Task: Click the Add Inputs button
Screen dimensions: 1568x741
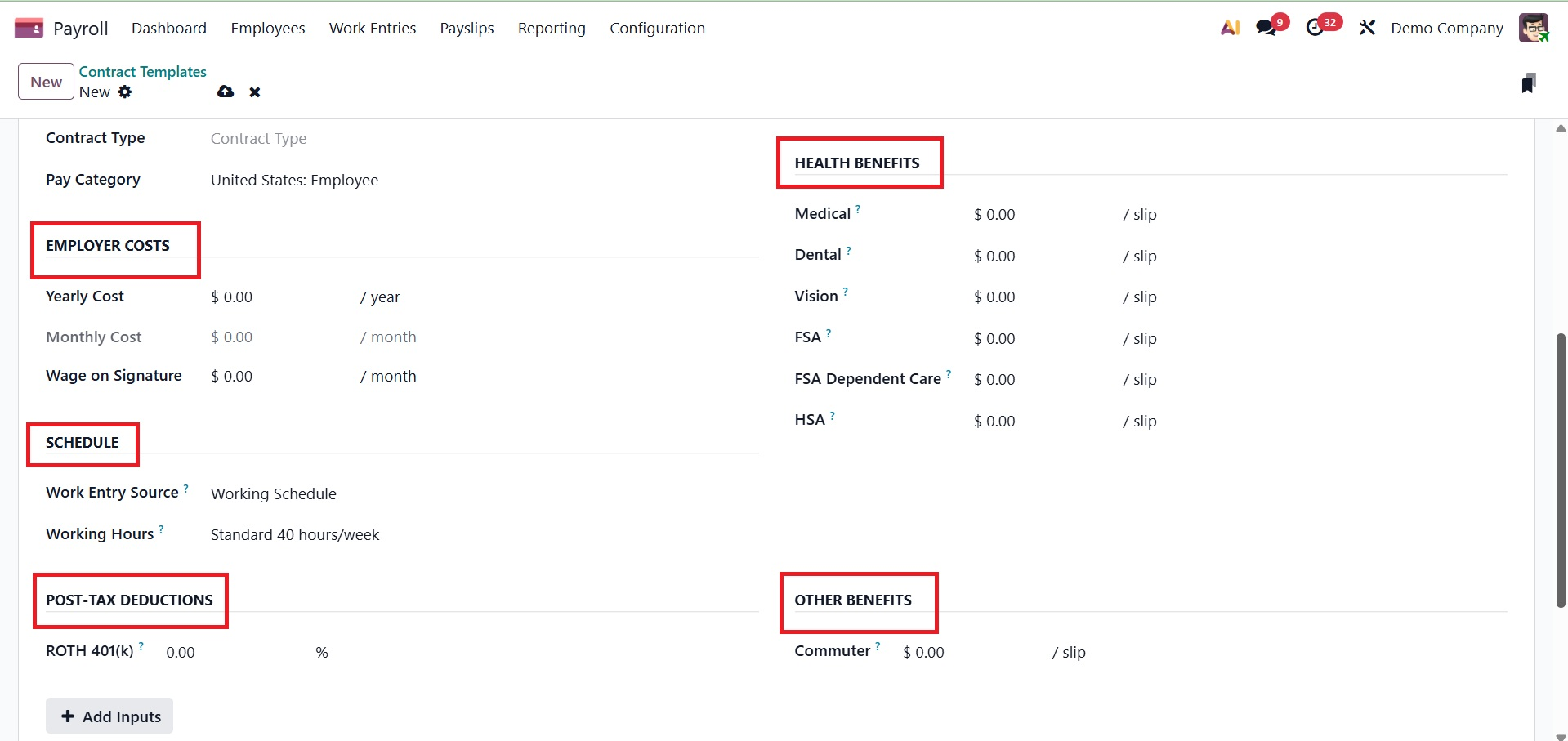Action: (x=109, y=716)
